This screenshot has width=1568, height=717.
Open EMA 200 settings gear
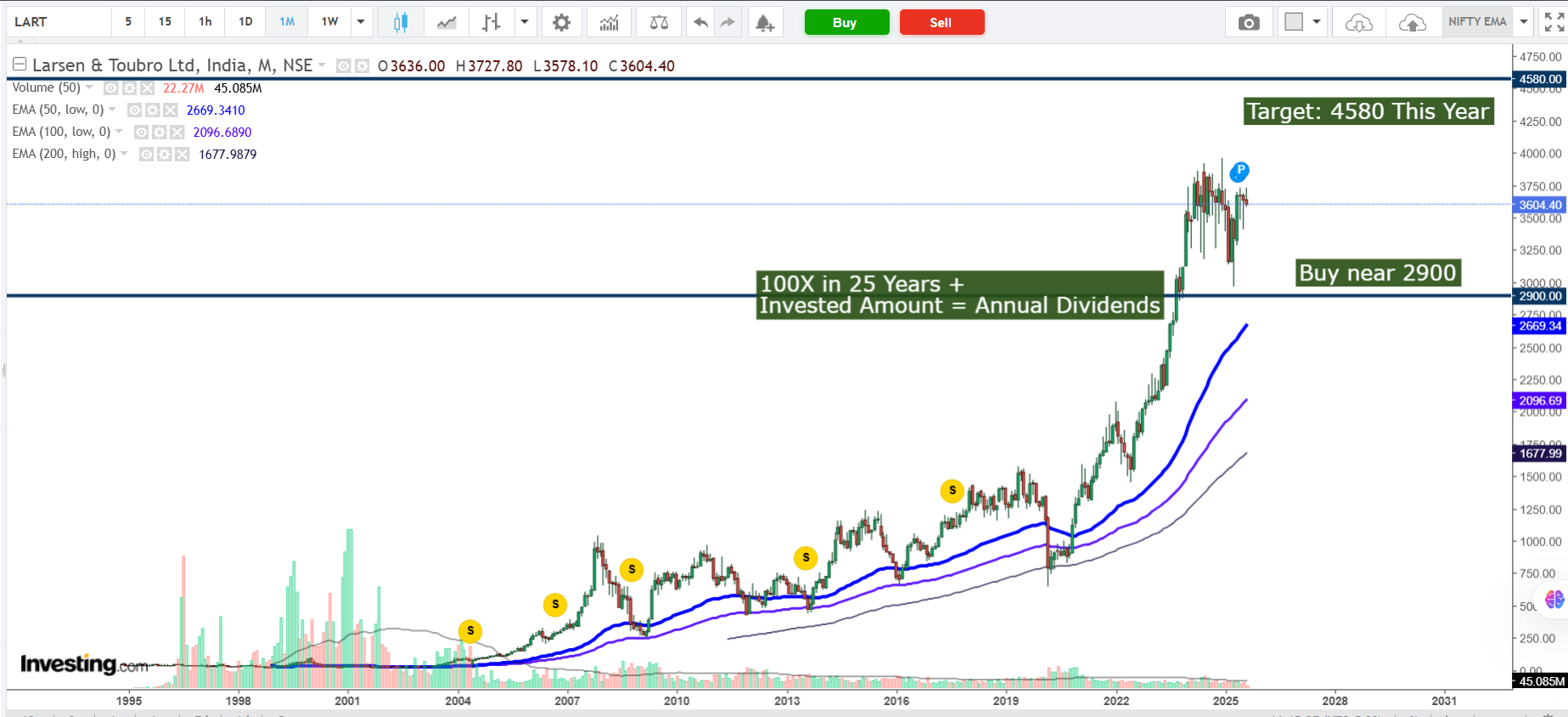[164, 155]
